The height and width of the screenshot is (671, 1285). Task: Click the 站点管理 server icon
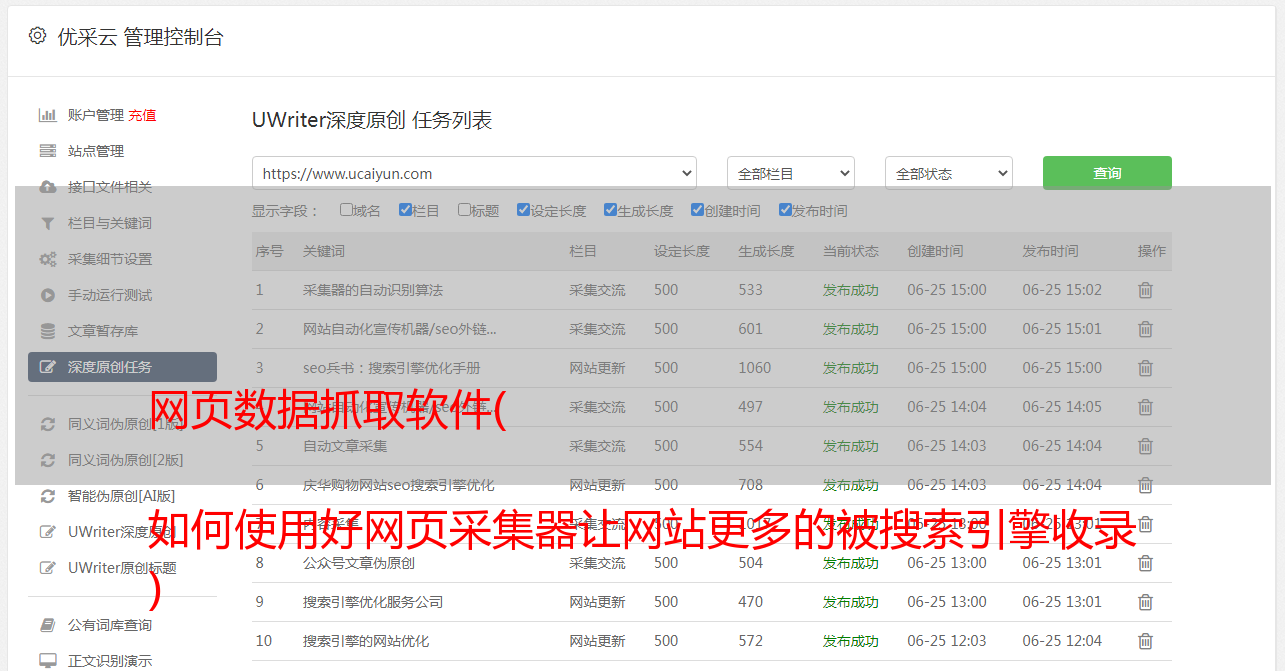[47, 151]
